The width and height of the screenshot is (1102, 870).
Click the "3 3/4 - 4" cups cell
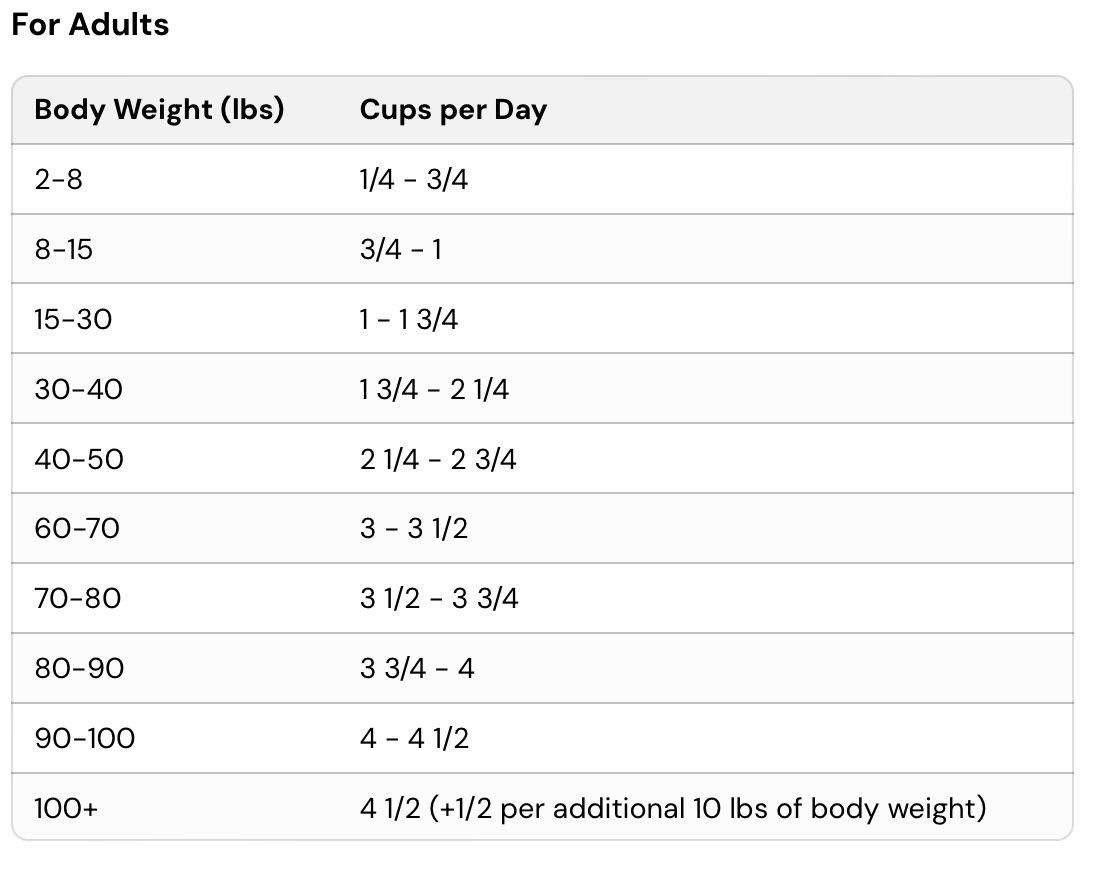417,668
